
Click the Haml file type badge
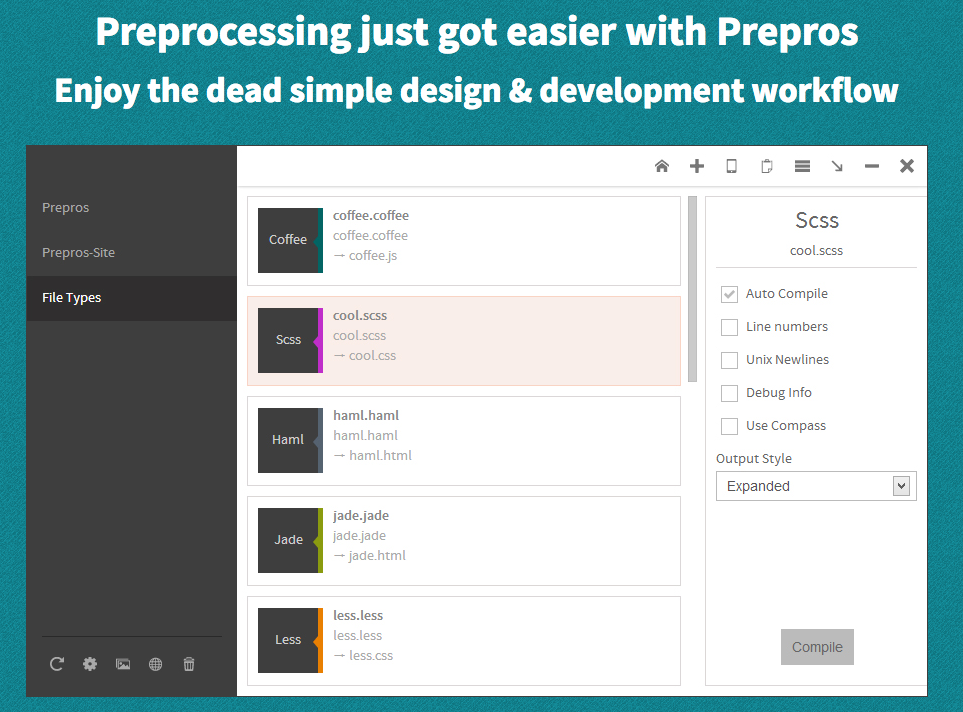(x=290, y=440)
